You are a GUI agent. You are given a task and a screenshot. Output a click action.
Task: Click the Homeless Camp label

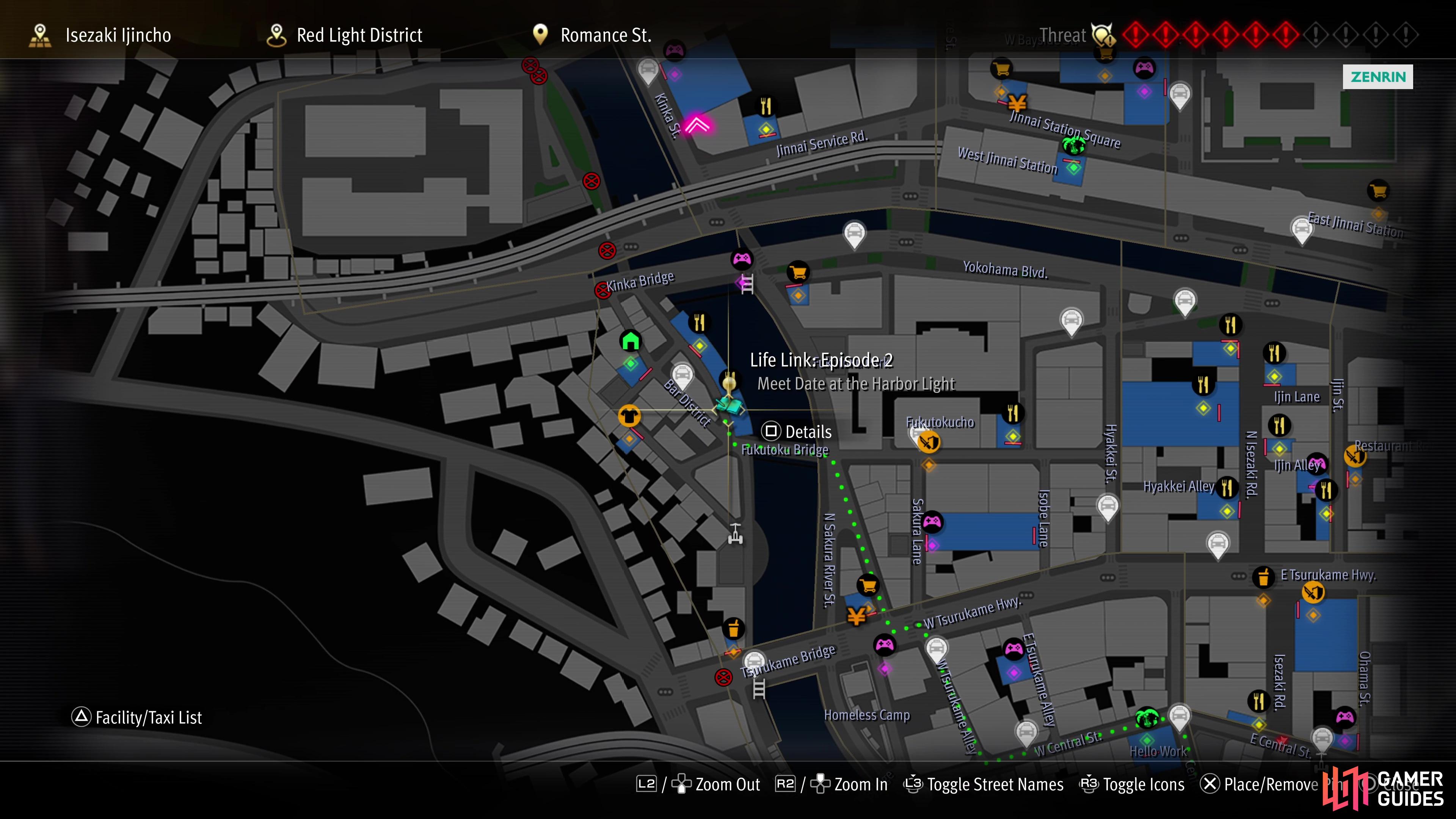click(867, 715)
